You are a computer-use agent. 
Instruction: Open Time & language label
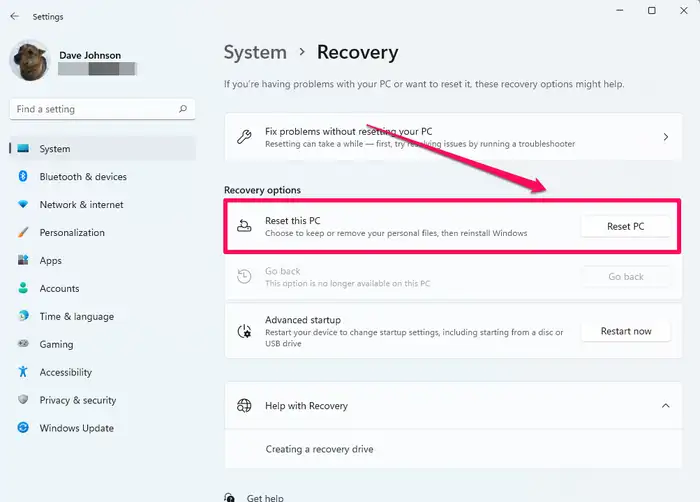click(76, 317)
